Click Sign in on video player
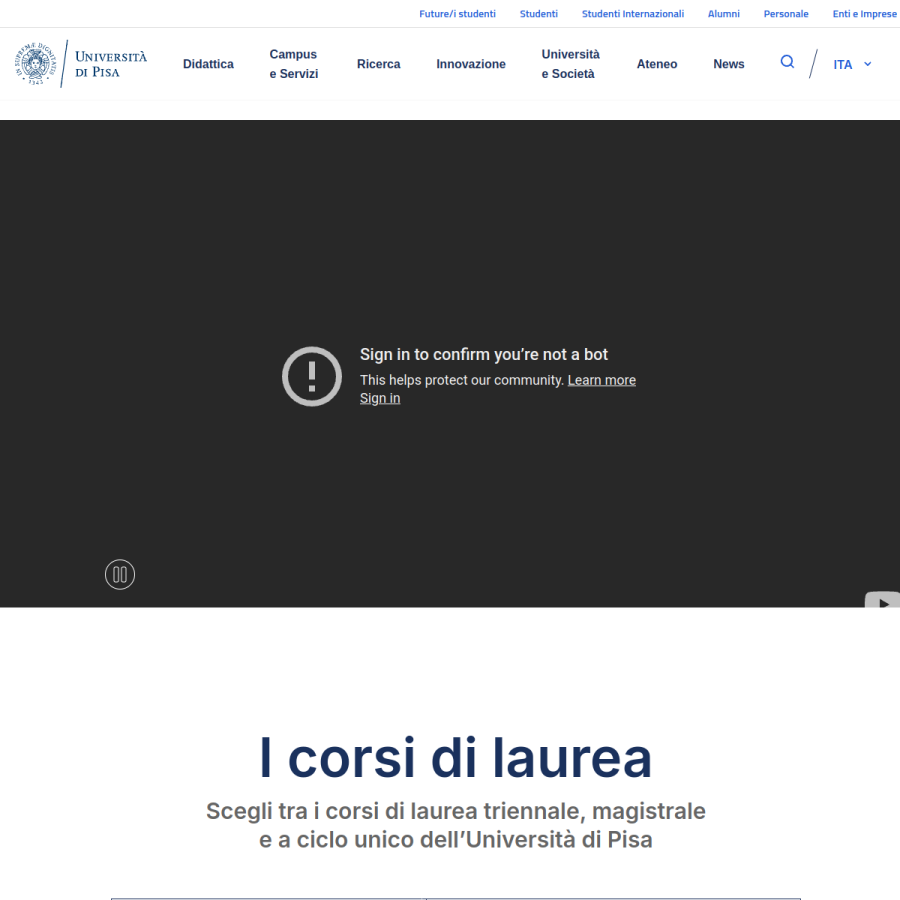Viewport: 900px width, 900px height. pyautogui.click(x=380, y=398)
